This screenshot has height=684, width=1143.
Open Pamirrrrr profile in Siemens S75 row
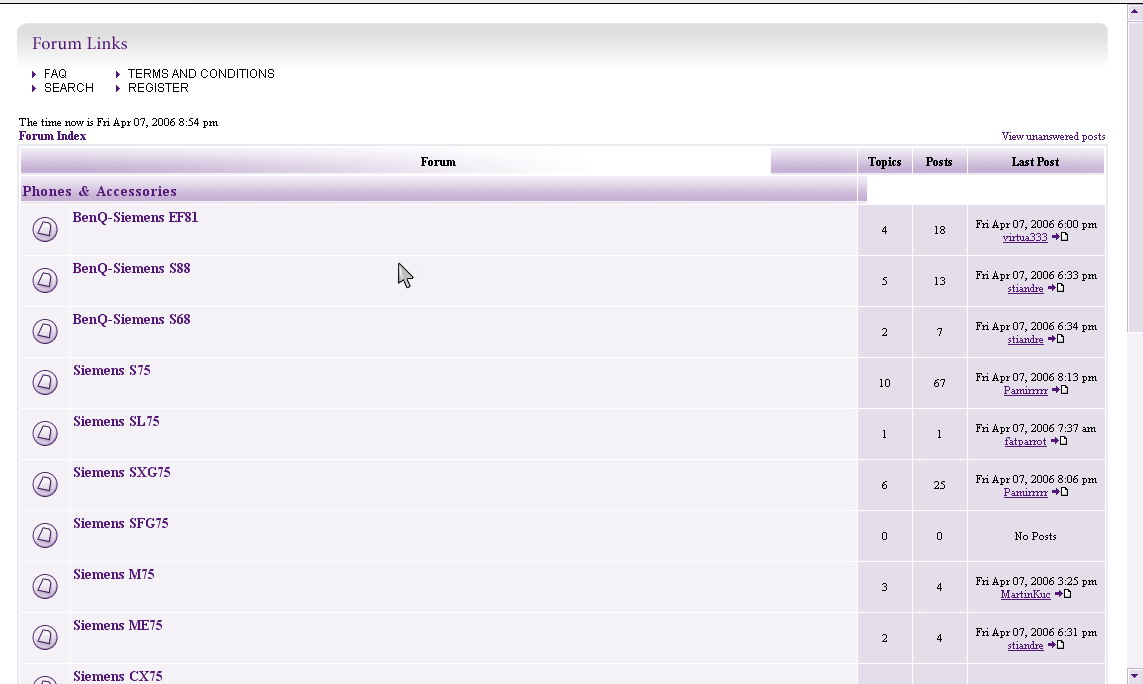tap(1025, 391)
